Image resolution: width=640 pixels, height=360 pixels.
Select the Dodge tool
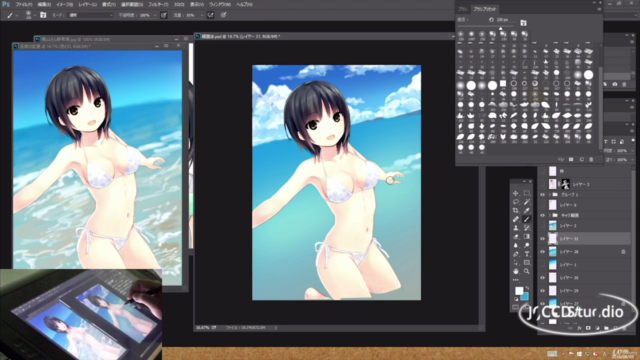tap(527, 245)
